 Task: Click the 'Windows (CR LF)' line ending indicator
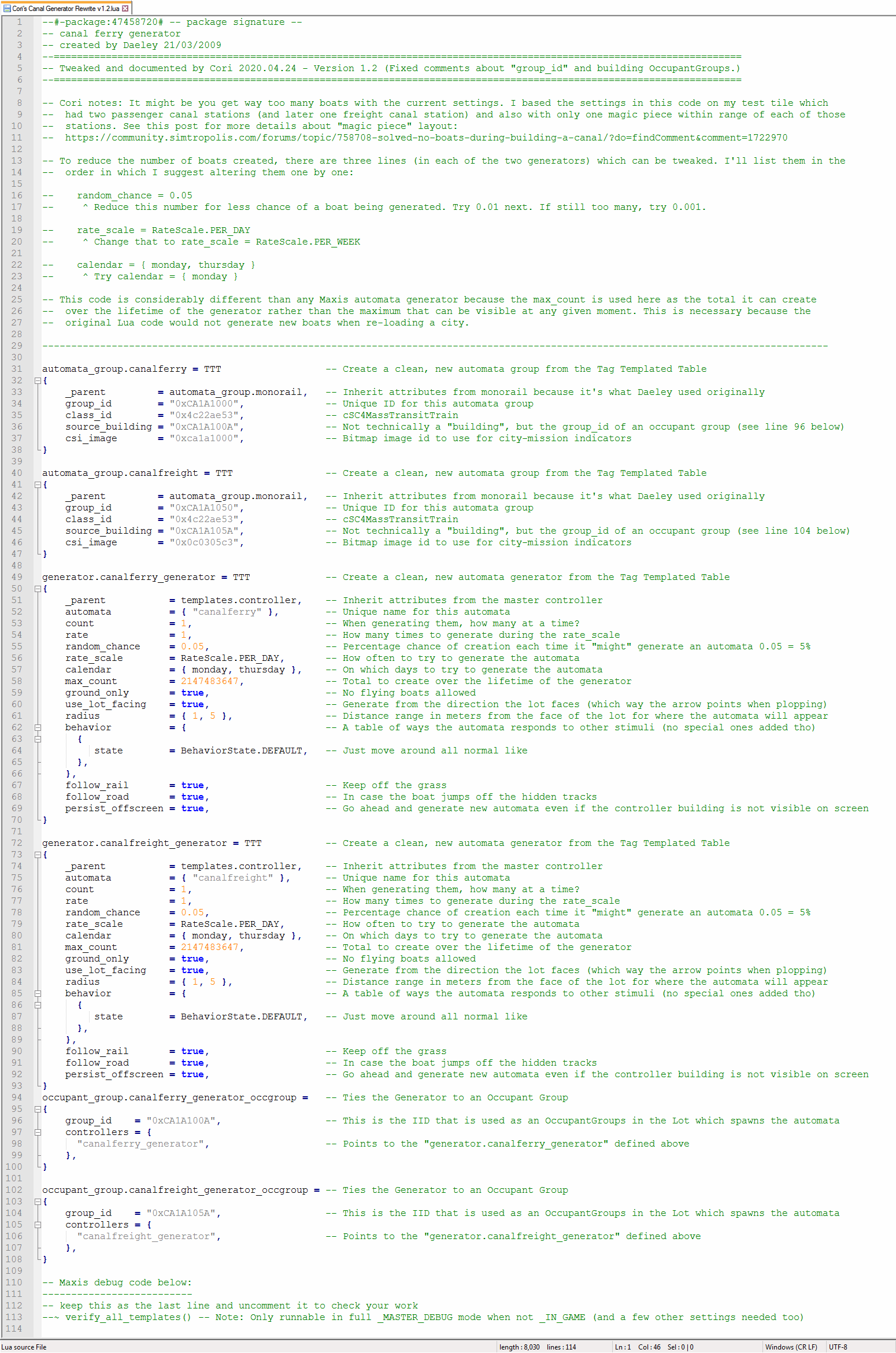[791, 1347]
